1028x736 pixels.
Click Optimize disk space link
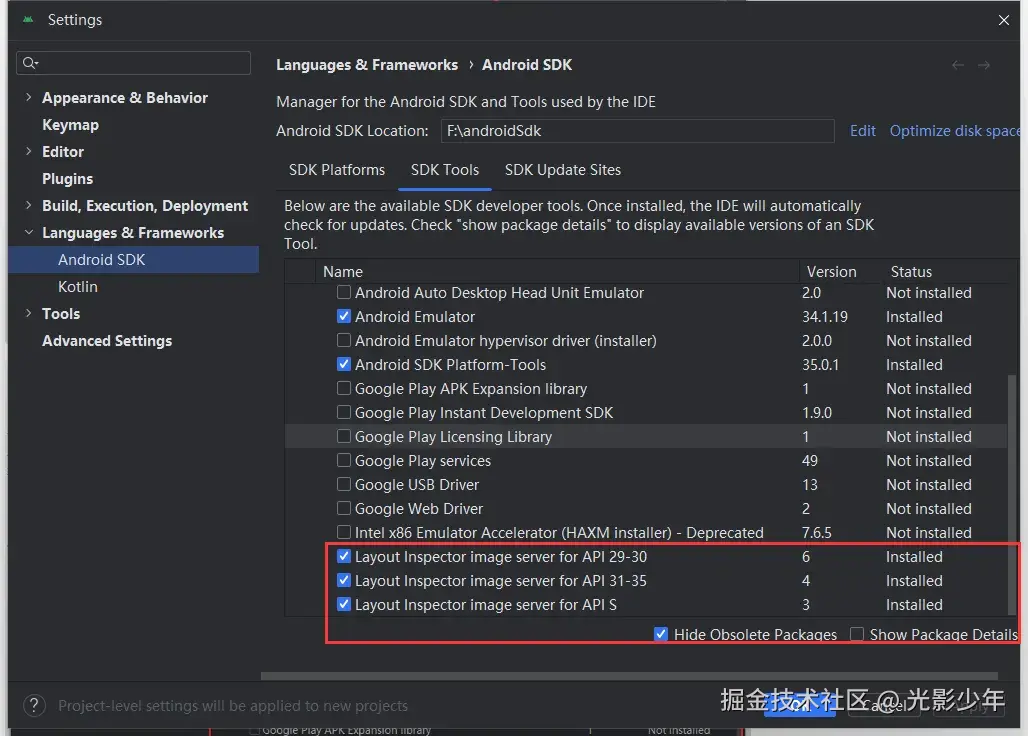click(x=955, y=131)
